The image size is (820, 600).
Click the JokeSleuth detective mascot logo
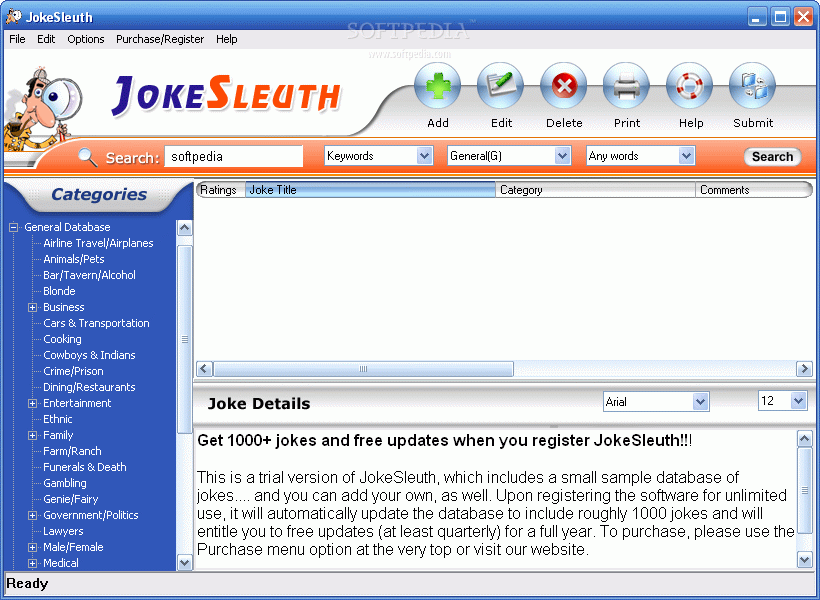tap(42, 109)
